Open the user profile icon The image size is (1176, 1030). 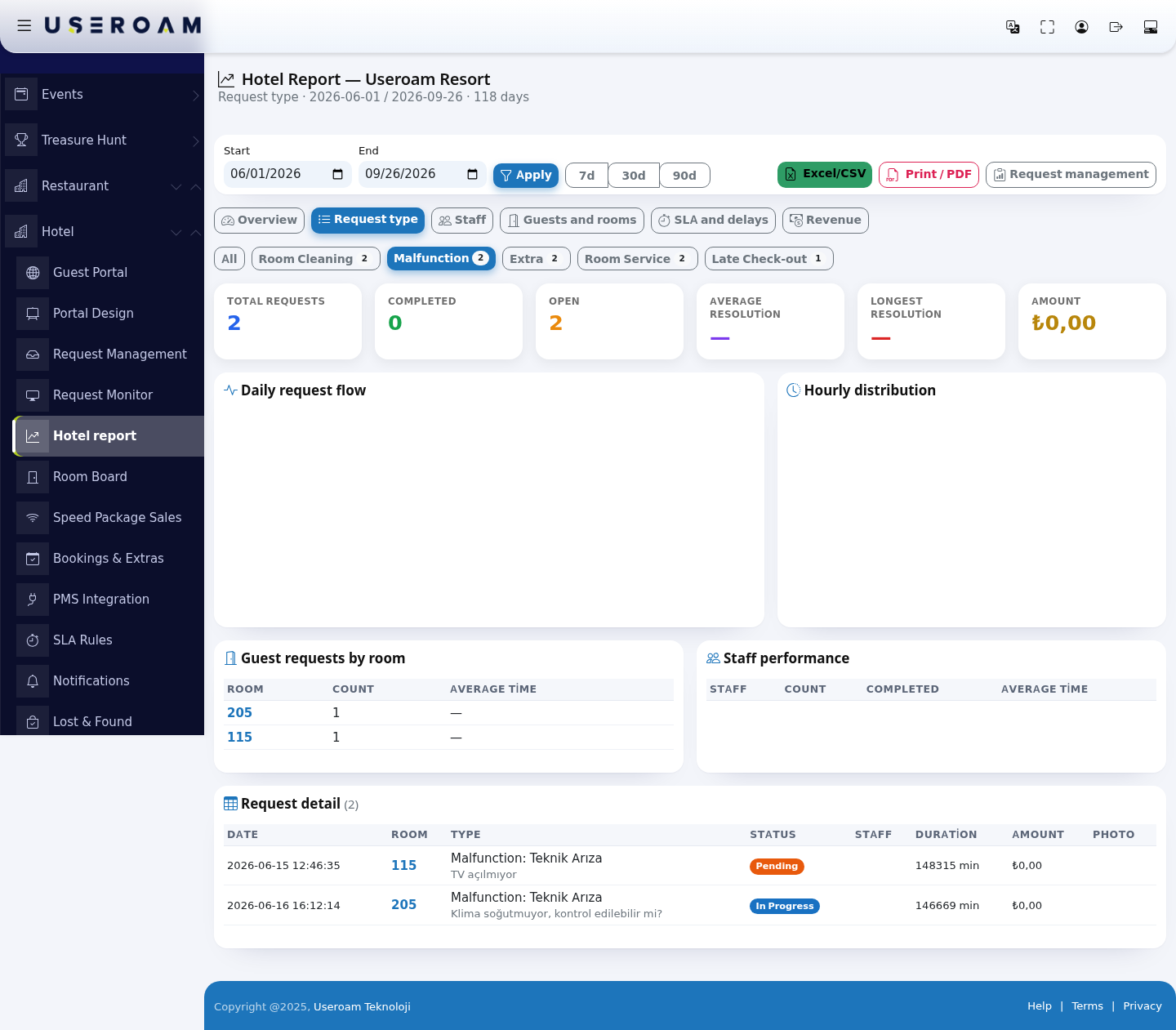(1081, 27)
